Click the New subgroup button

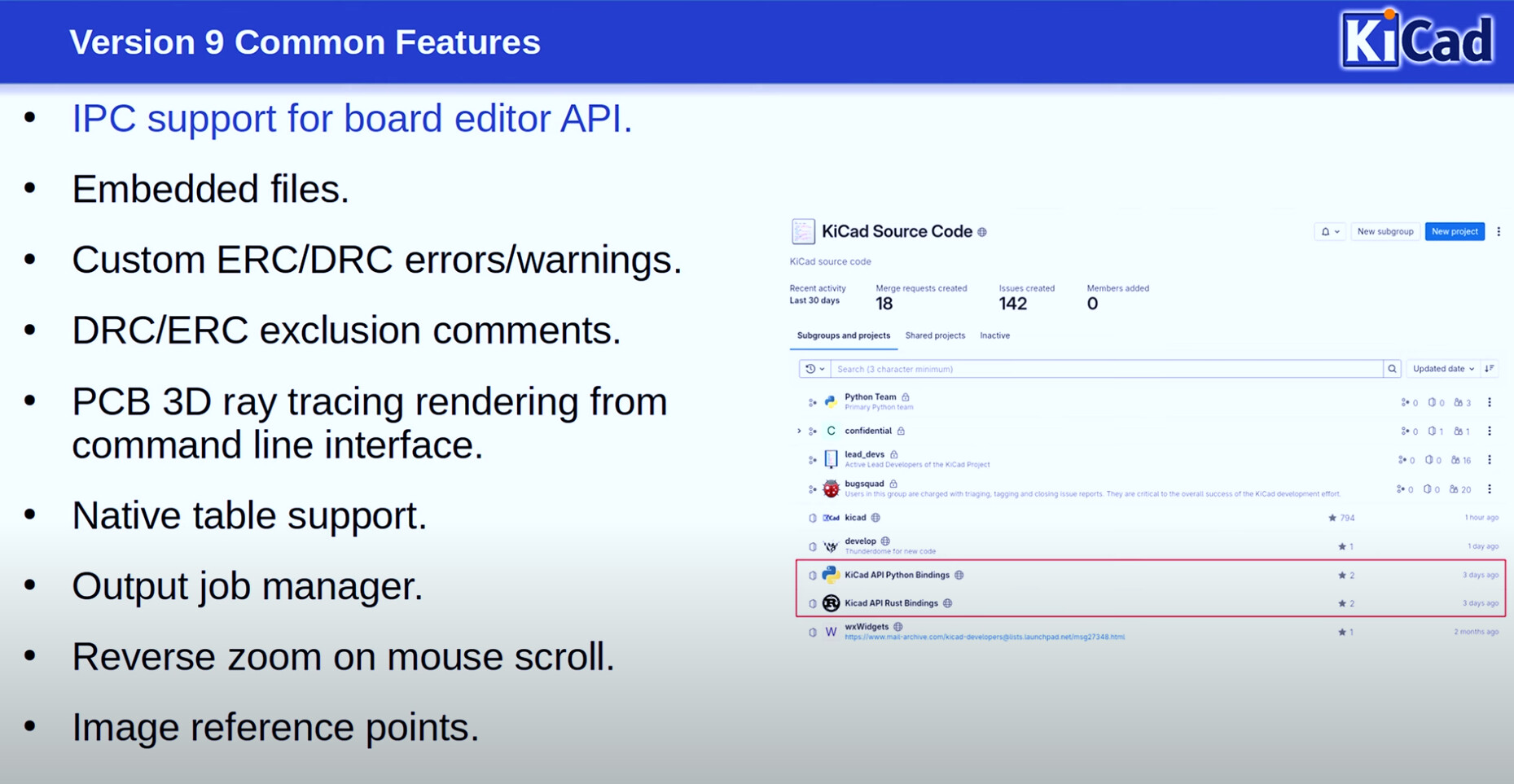1385,232
